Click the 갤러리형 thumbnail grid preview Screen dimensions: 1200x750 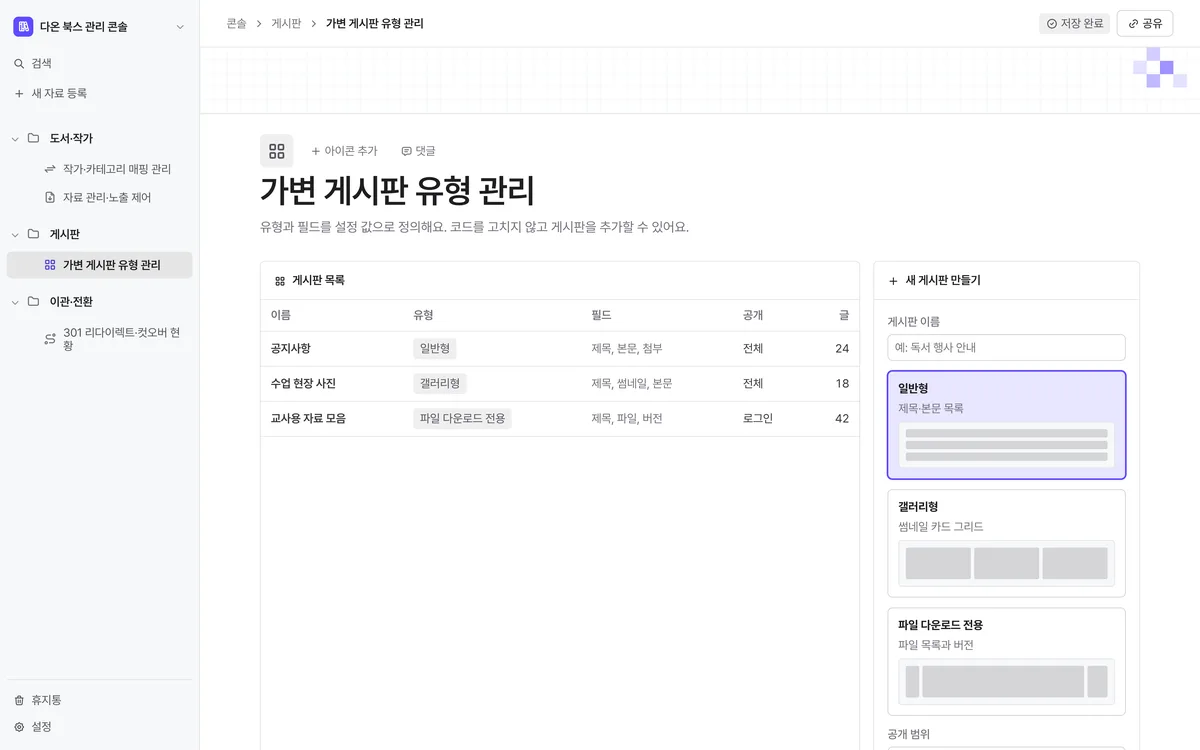(x=1006, y=563)
